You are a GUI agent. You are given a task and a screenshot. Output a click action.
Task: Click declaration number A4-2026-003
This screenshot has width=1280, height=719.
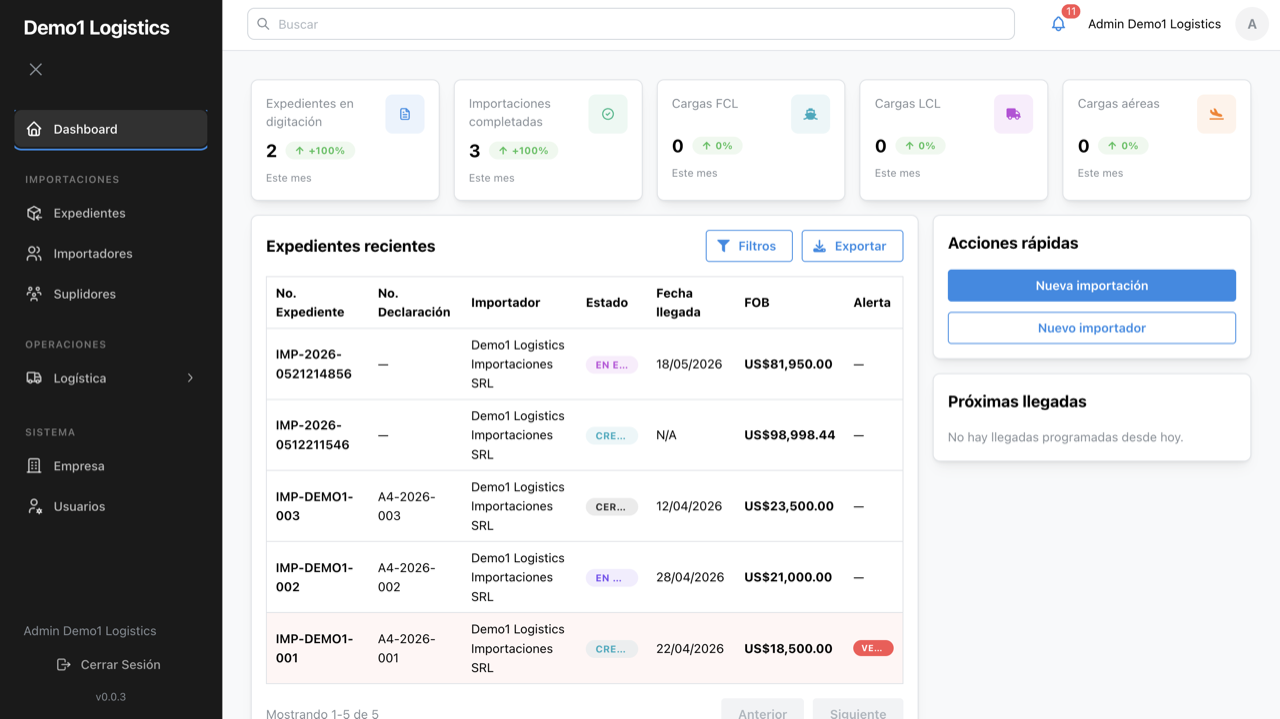tap(406, 506)
